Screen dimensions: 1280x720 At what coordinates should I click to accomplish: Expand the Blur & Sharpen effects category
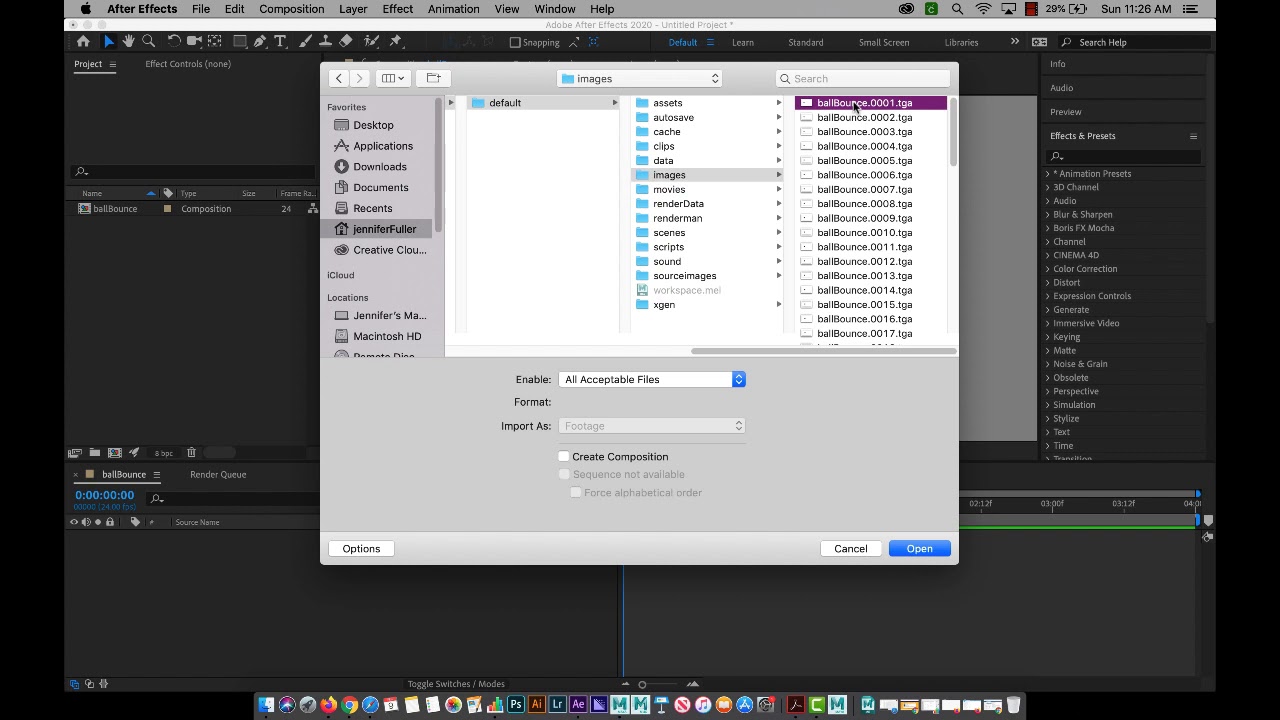click(1048, 215)
